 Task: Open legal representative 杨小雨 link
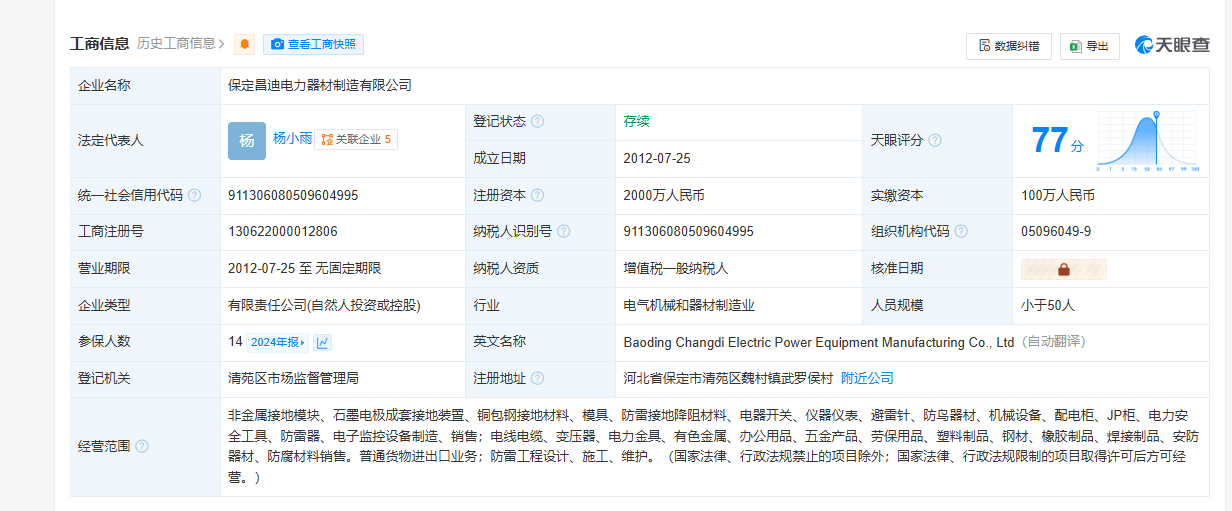click(x=292, y=139)
